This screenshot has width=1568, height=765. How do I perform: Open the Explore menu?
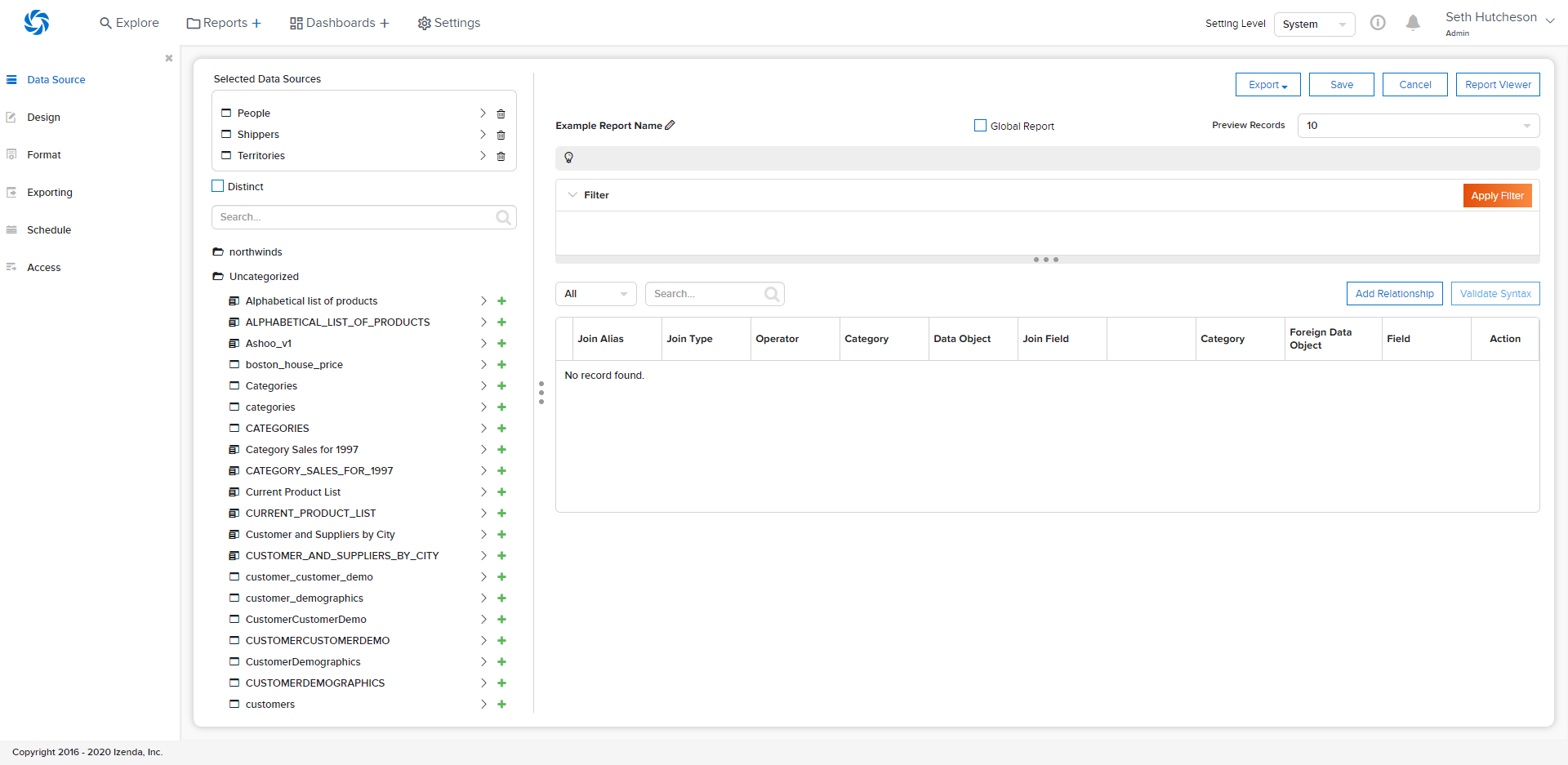click(x=129, y=23)
